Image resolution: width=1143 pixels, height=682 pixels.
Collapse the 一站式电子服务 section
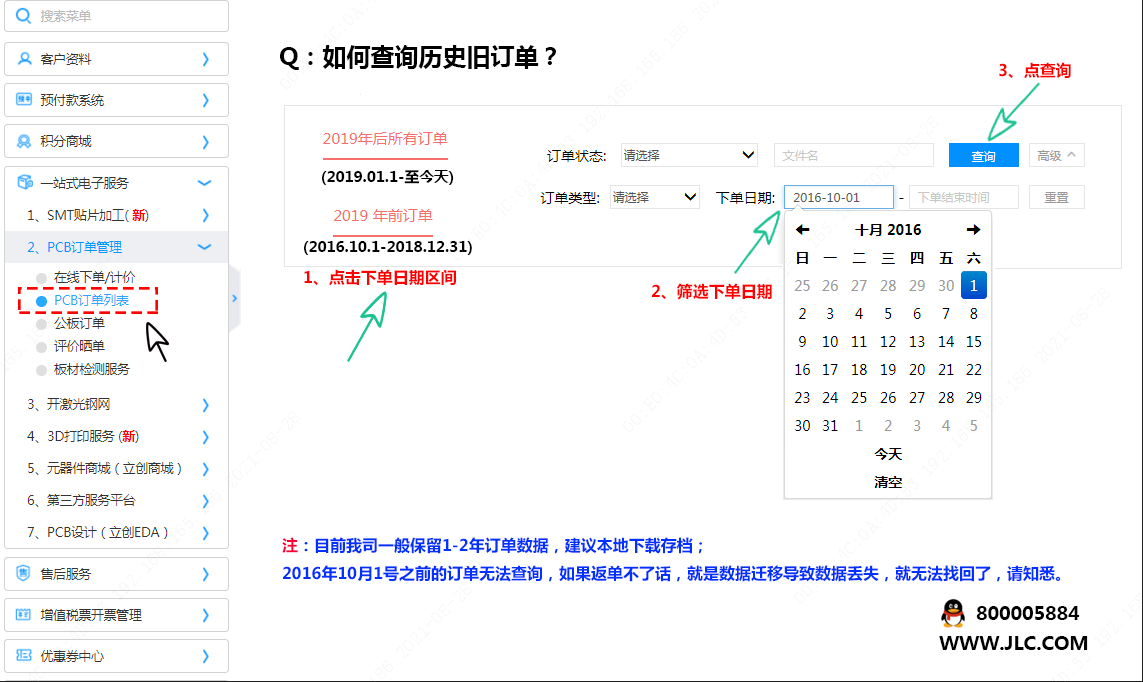point(204,183)
